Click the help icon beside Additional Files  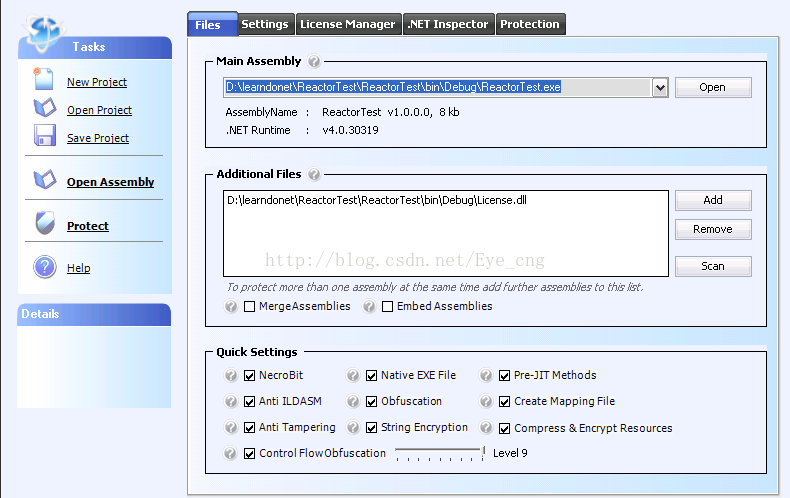(x=314, y=174)
